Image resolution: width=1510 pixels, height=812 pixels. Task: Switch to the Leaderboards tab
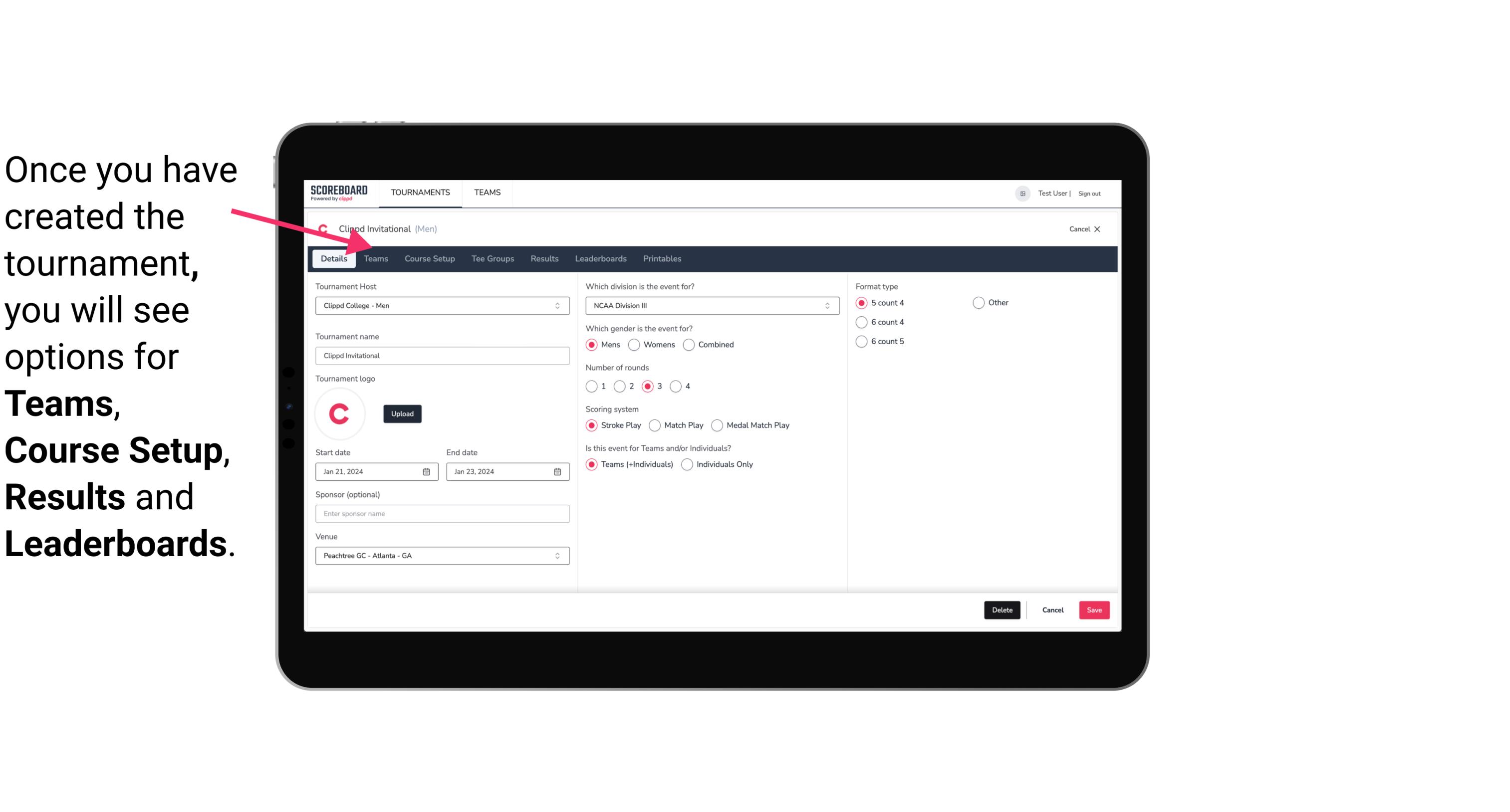coord(601,258)
